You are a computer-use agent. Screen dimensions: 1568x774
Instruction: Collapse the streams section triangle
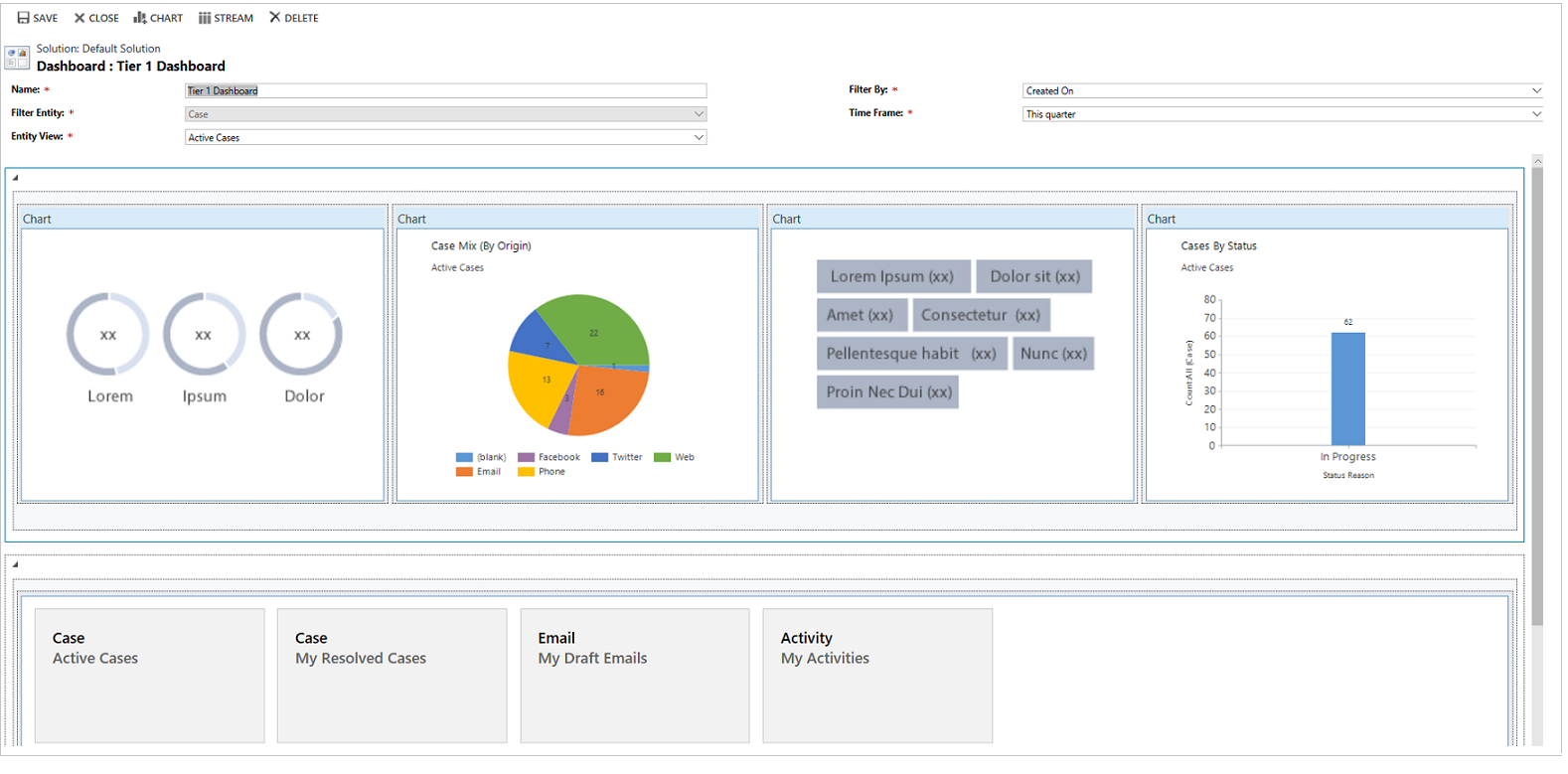click(15, 564)
